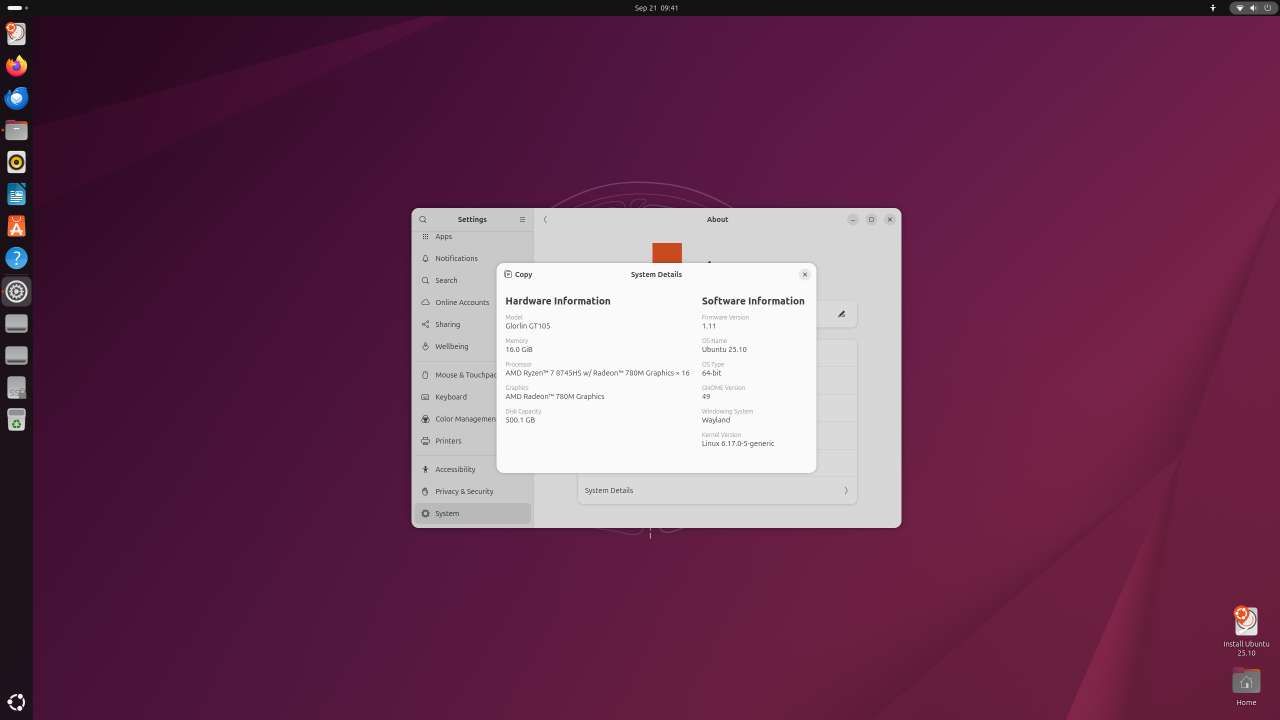This screenshot has height=720, width=1280.
Task: Open the Trash from the dock
Action: pos(16,420)
